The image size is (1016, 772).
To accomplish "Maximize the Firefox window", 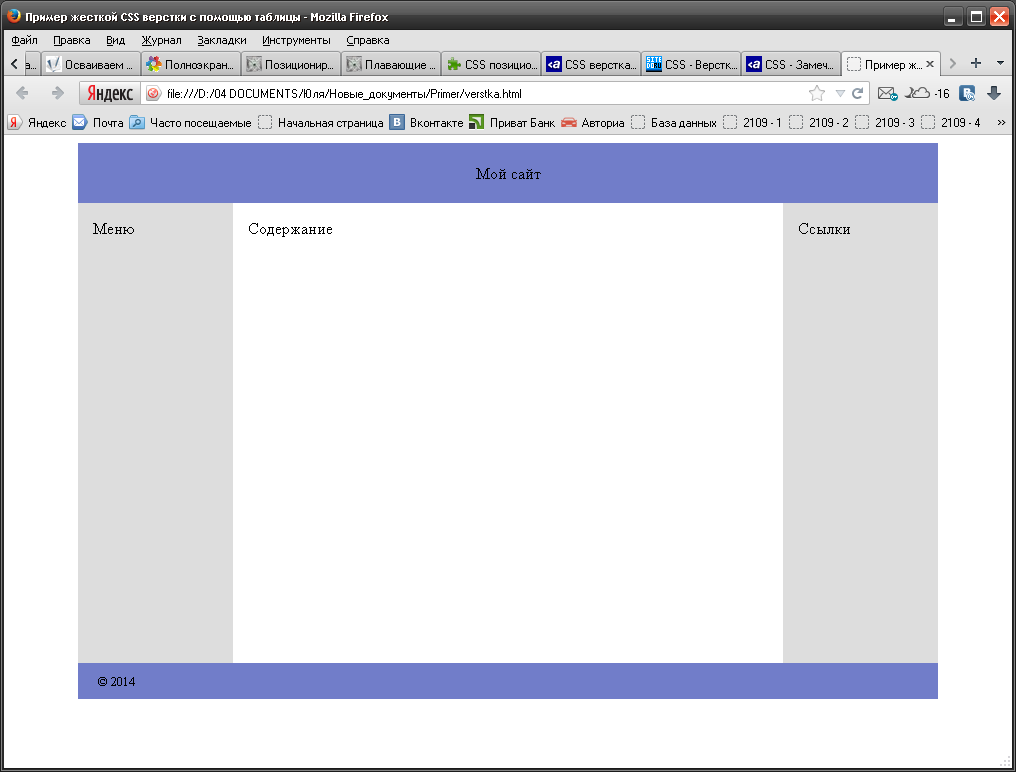I will [x=976, y=16].
